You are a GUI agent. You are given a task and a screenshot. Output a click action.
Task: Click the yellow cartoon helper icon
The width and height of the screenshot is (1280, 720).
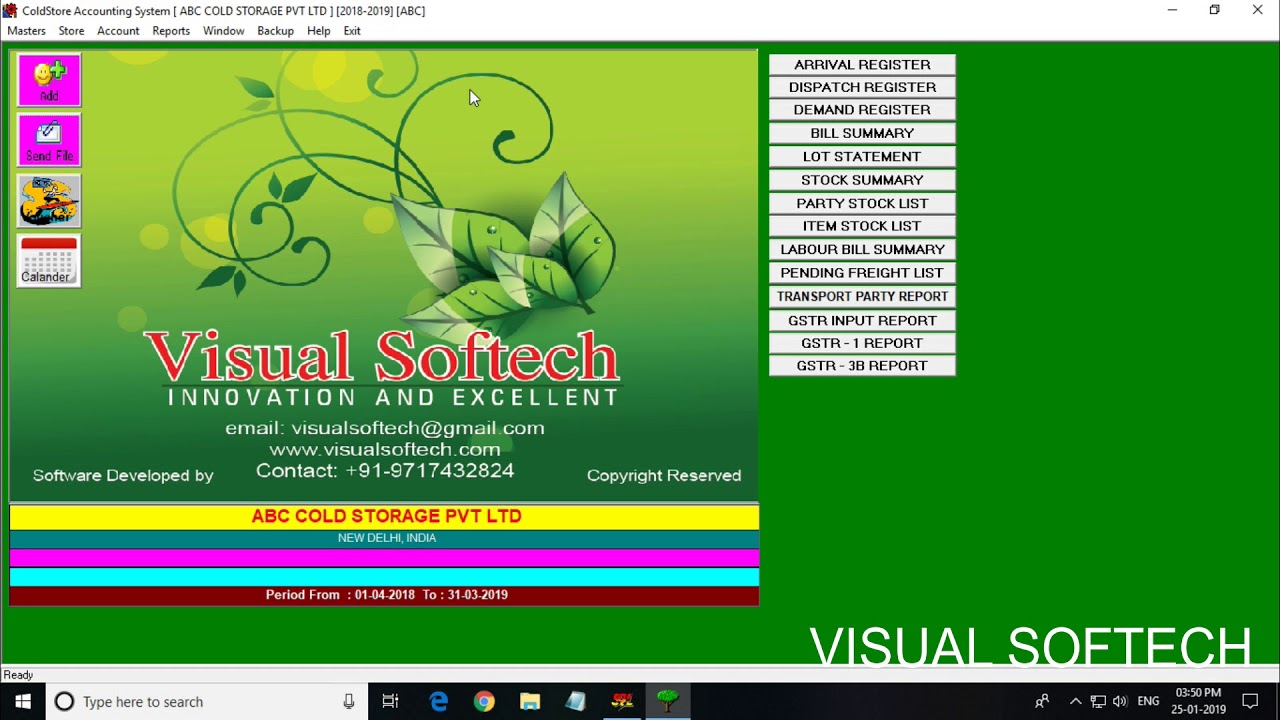tap(49, 201)
